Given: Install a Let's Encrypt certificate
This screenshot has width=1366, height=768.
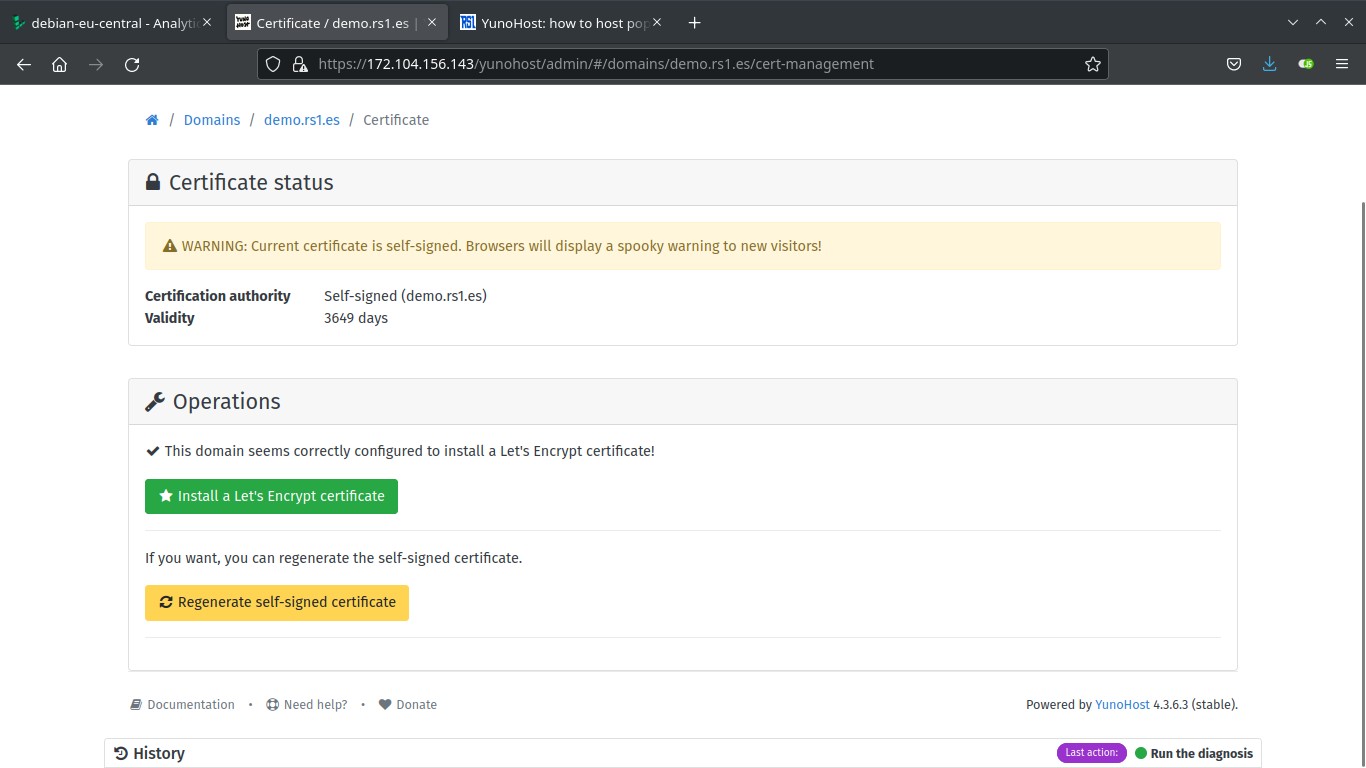Looking at the screenshot, I should 271,496.
